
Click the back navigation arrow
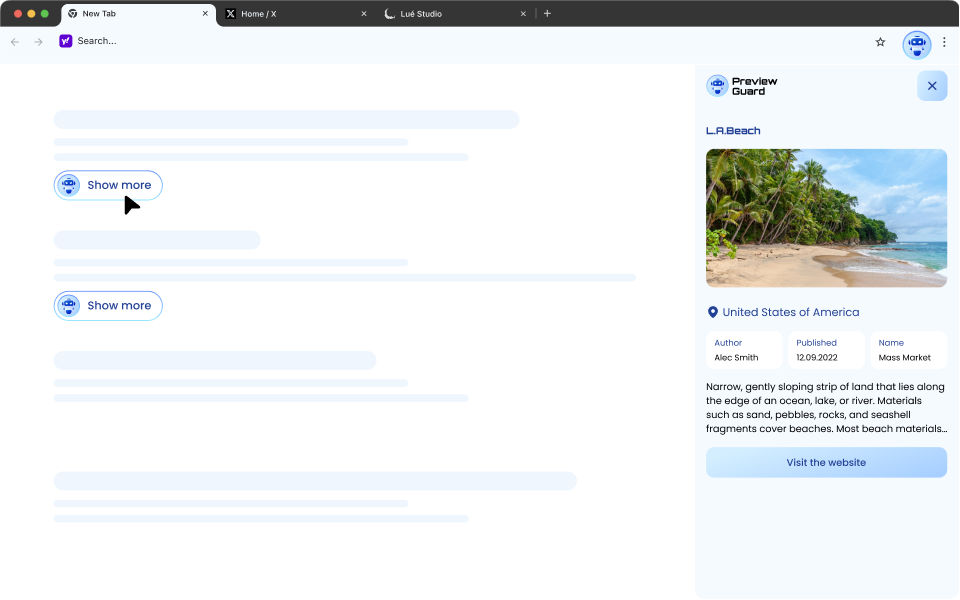pyautogui.click(x=15, y=42)
